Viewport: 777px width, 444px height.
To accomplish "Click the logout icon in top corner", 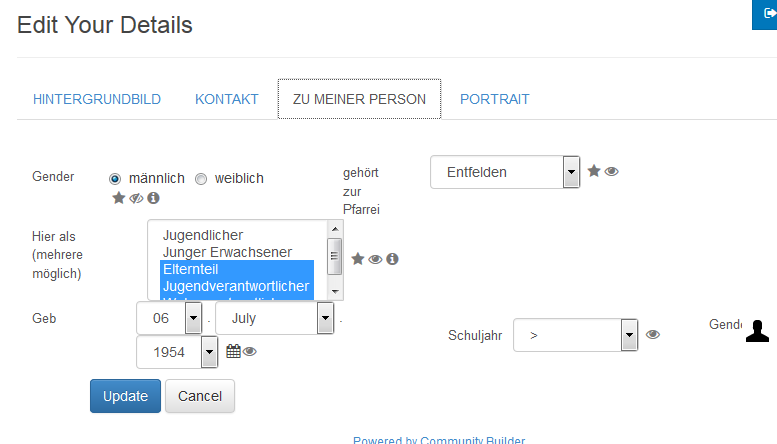I will (770, 13).
